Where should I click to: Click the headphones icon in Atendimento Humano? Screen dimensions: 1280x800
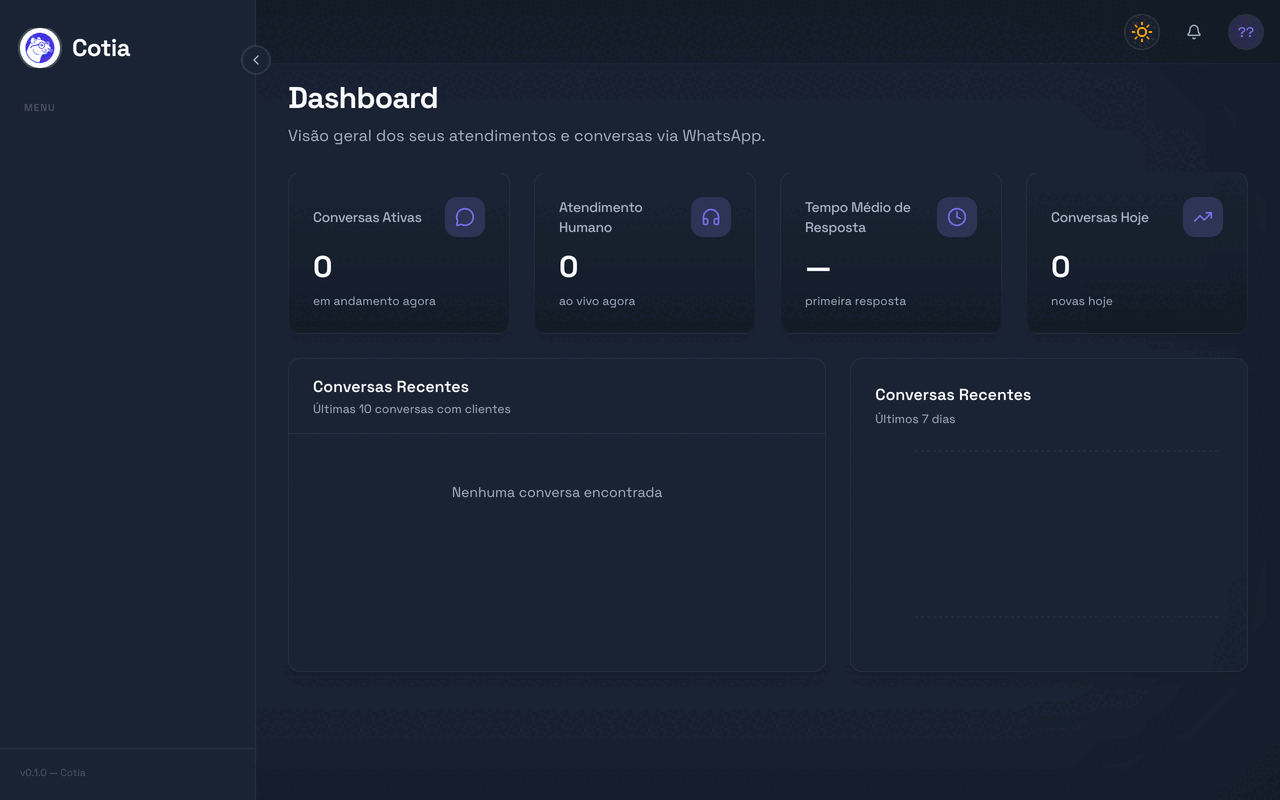pyautogui.click(x=711, y=217)
